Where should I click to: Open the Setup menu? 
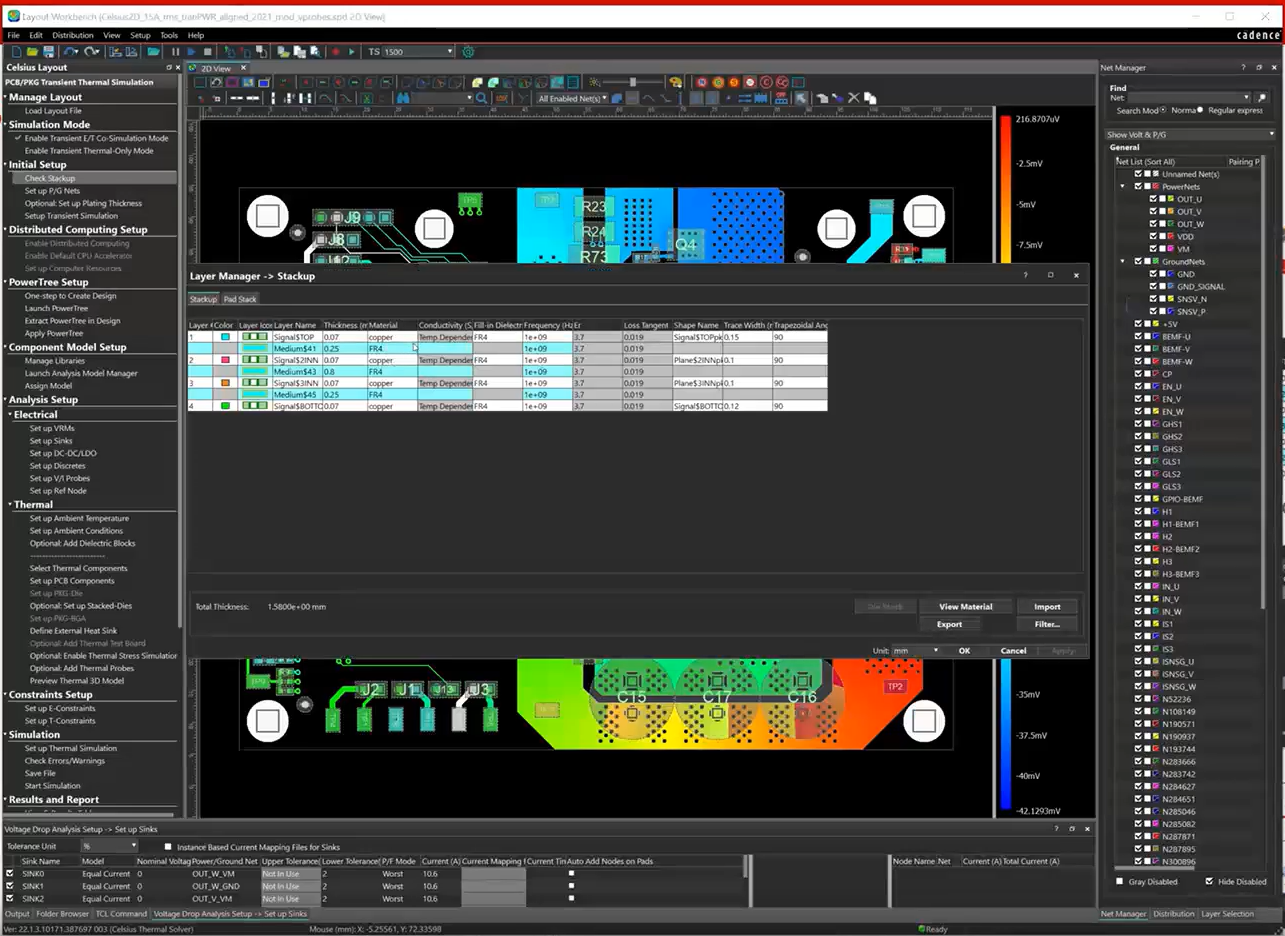[x=140, y=35]
